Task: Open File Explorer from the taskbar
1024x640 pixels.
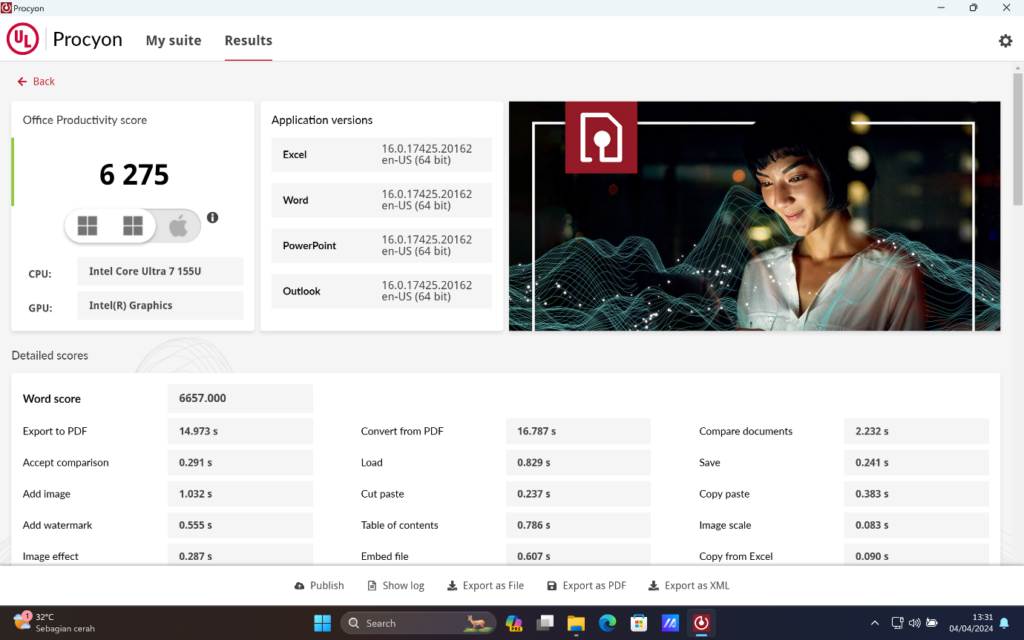Action: [576, 622]
